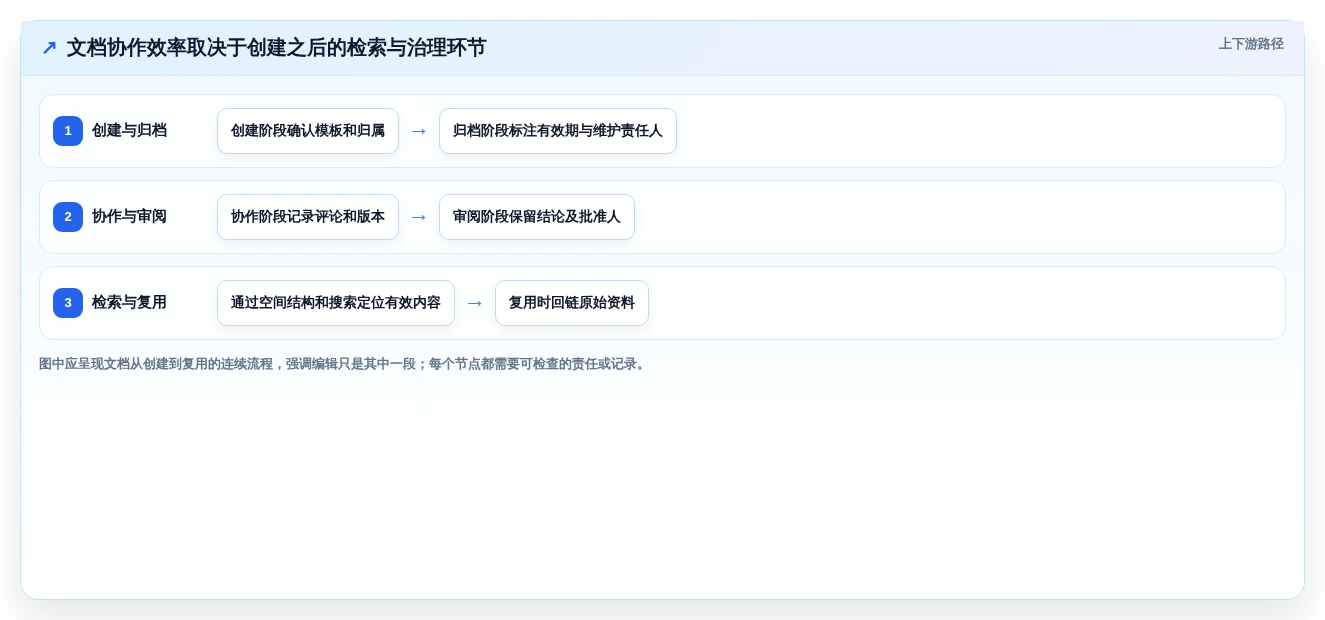
Task: Click the title 文档协作效率取决于创建之后的检索与治理环节
Action: pyautogui.click(x=276, y=48)
